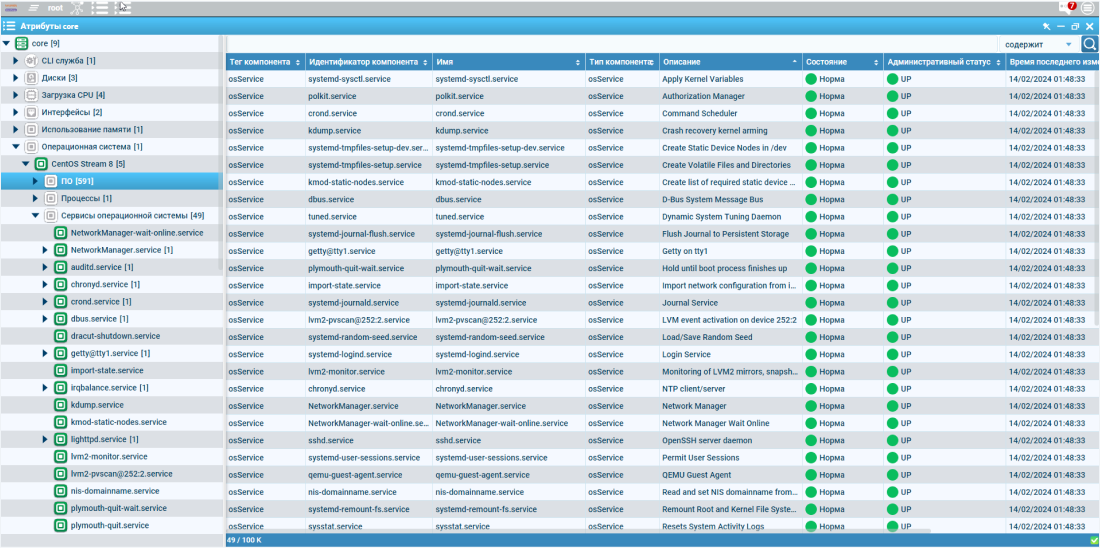
Task: Expand the CLI служба node
Action: tap(16, 61)
